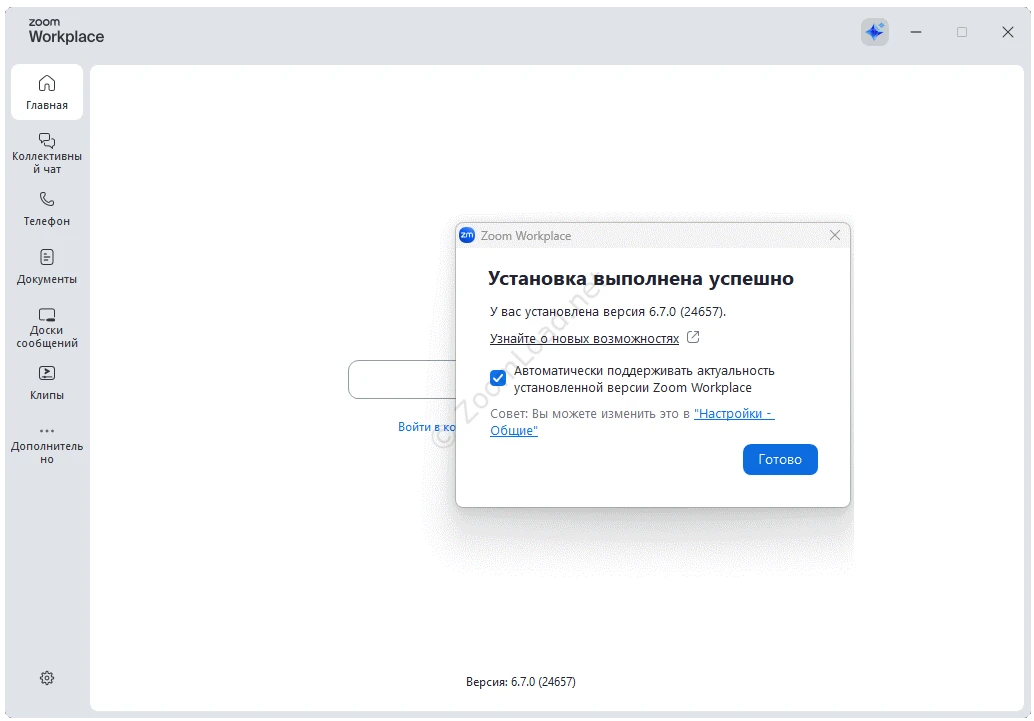This screenshot has width=1034, height=721.
Task: Open the Главная home tab in sidebar
Action: pos(47,92)
